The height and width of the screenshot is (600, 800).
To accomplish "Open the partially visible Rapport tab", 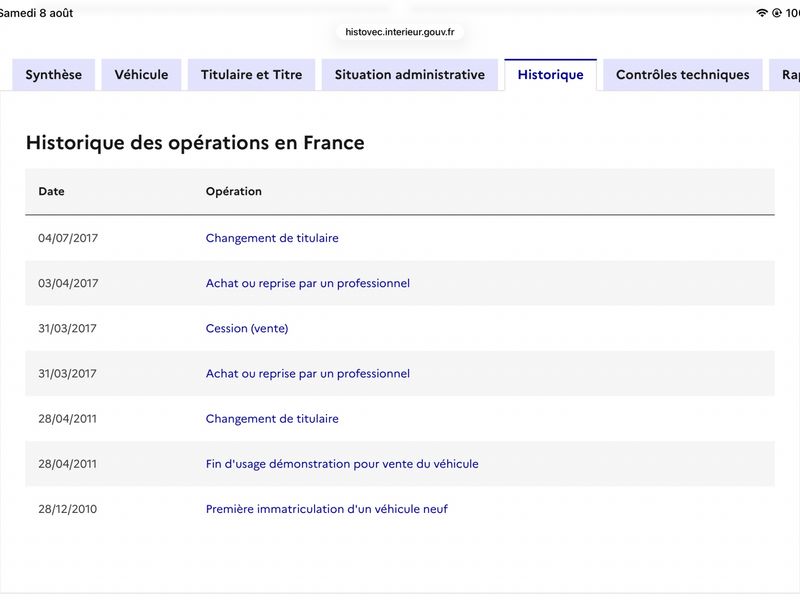I will point(786,74).
